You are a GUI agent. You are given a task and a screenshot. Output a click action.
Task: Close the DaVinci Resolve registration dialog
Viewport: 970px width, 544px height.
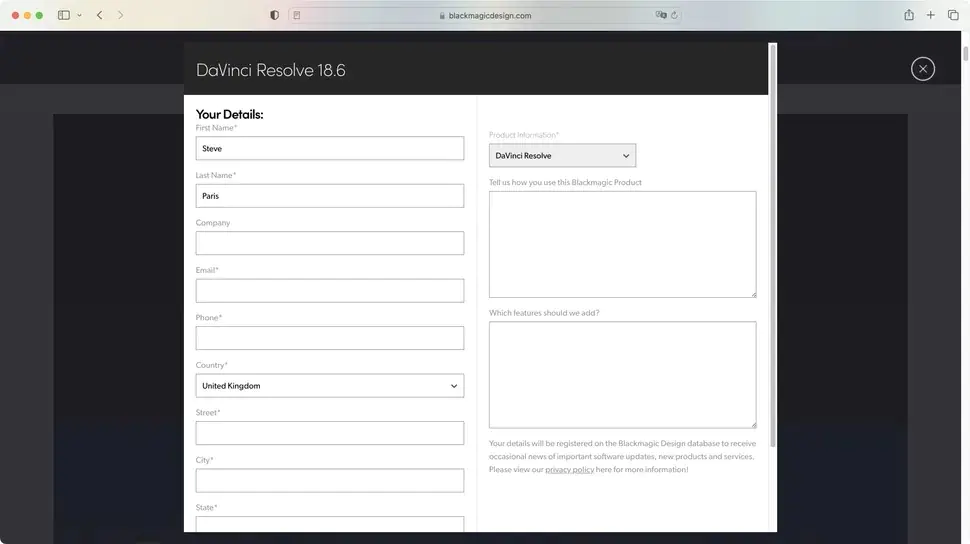(x=922, y=69)
